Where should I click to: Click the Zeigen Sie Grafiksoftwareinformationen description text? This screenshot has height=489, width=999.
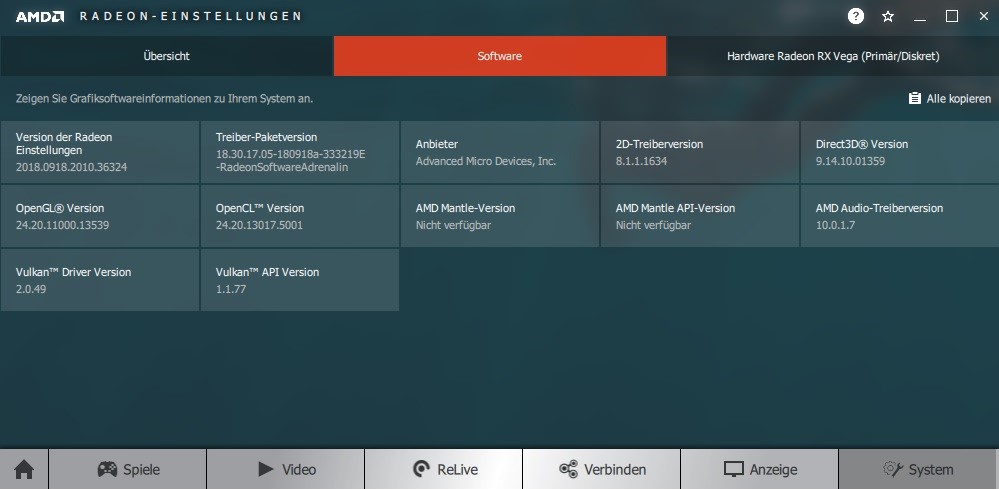click(x=164, y=99)
